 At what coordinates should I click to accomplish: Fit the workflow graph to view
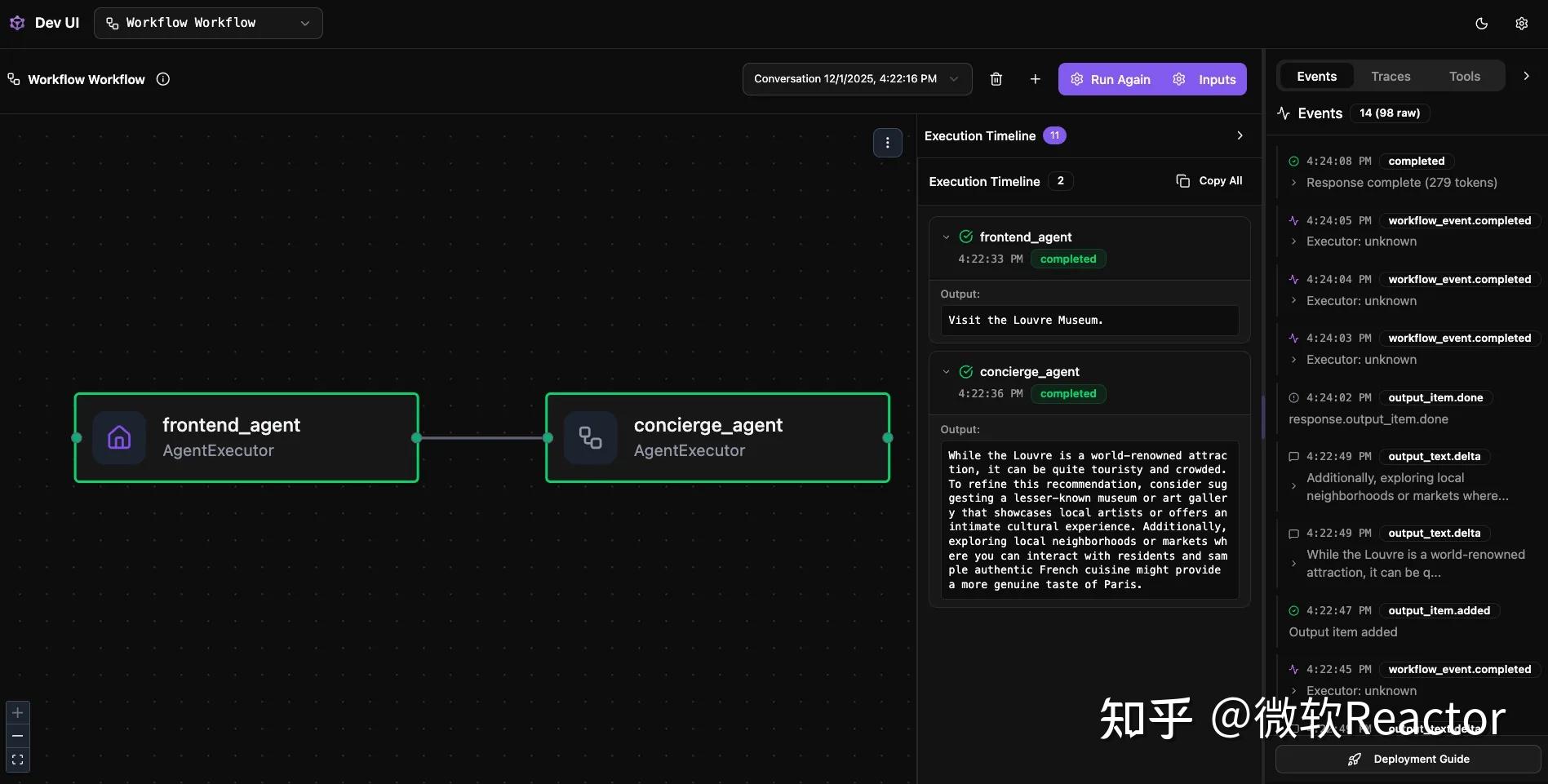click(17, 759)
